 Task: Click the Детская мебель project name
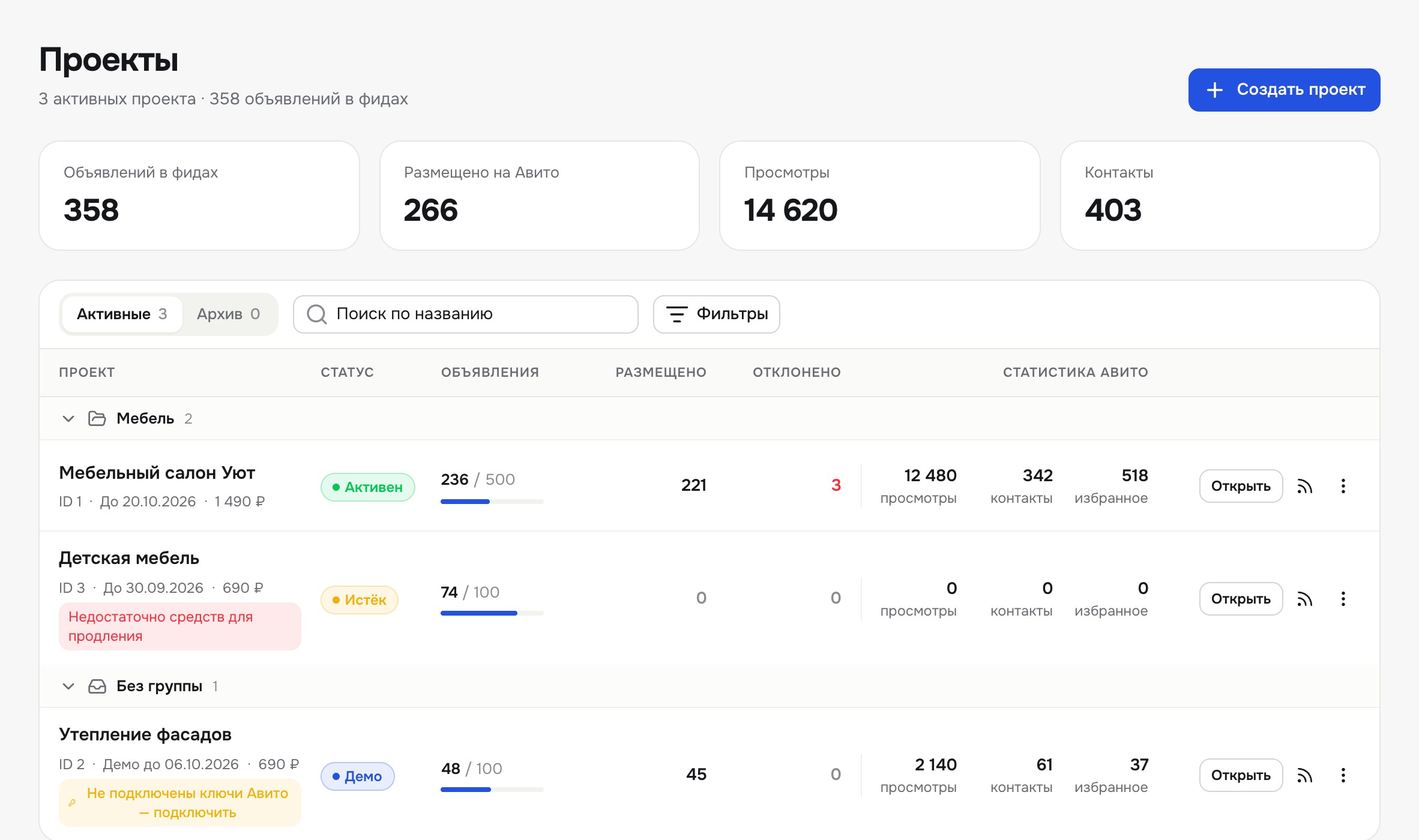coord(129,558)
